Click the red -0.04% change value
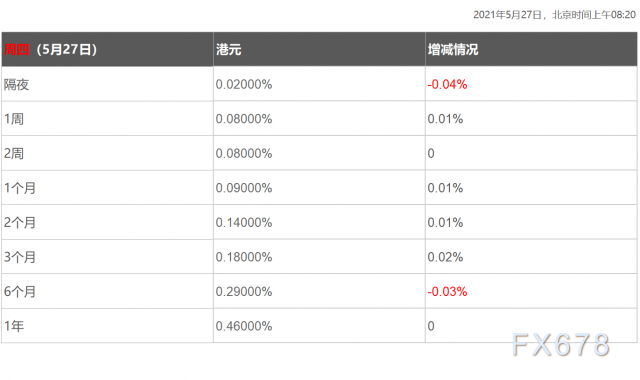Screen dimensions: 640x380 click(447, 84)
